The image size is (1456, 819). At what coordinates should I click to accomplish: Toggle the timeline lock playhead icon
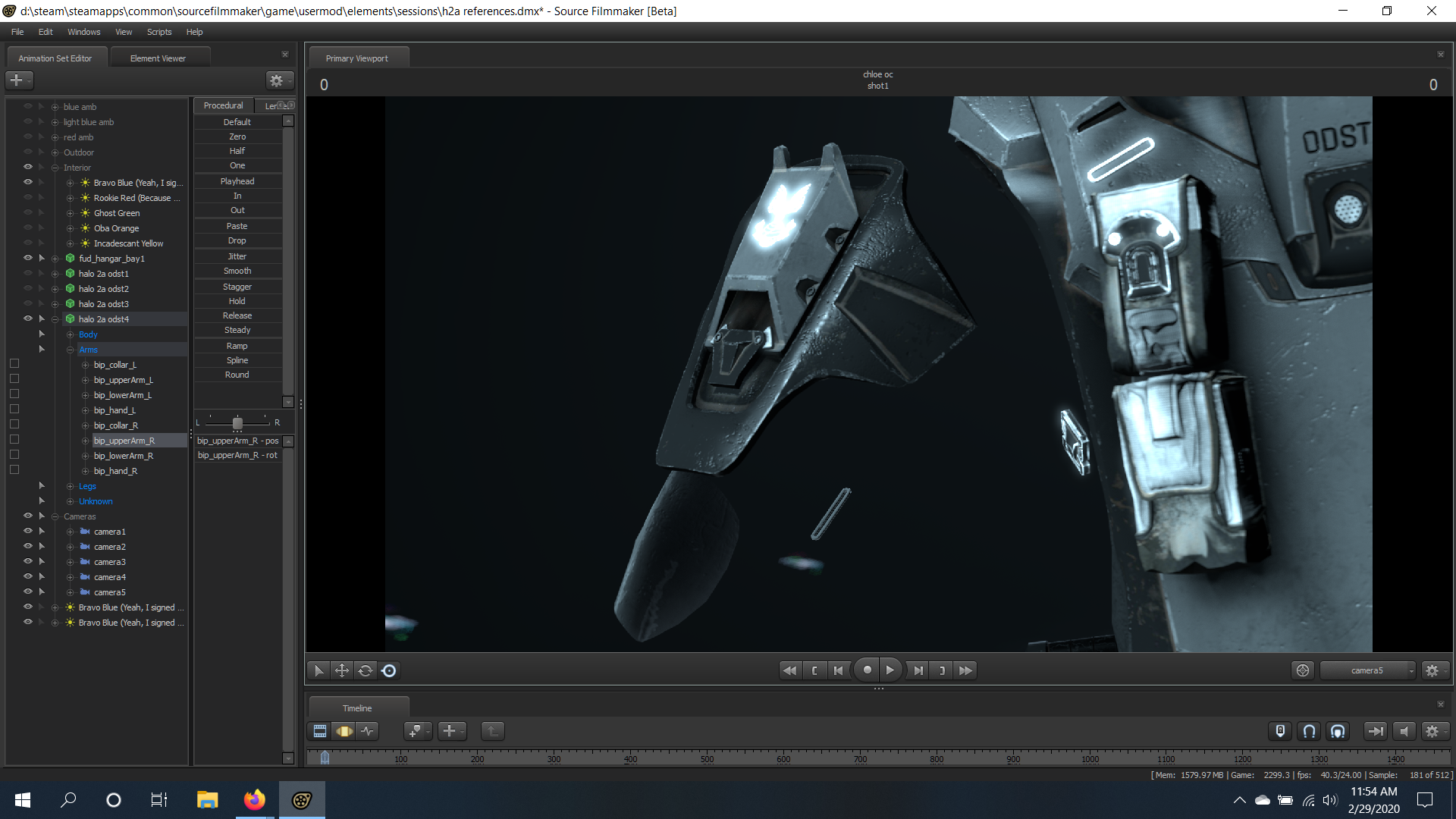click(x=1280, y=731)
